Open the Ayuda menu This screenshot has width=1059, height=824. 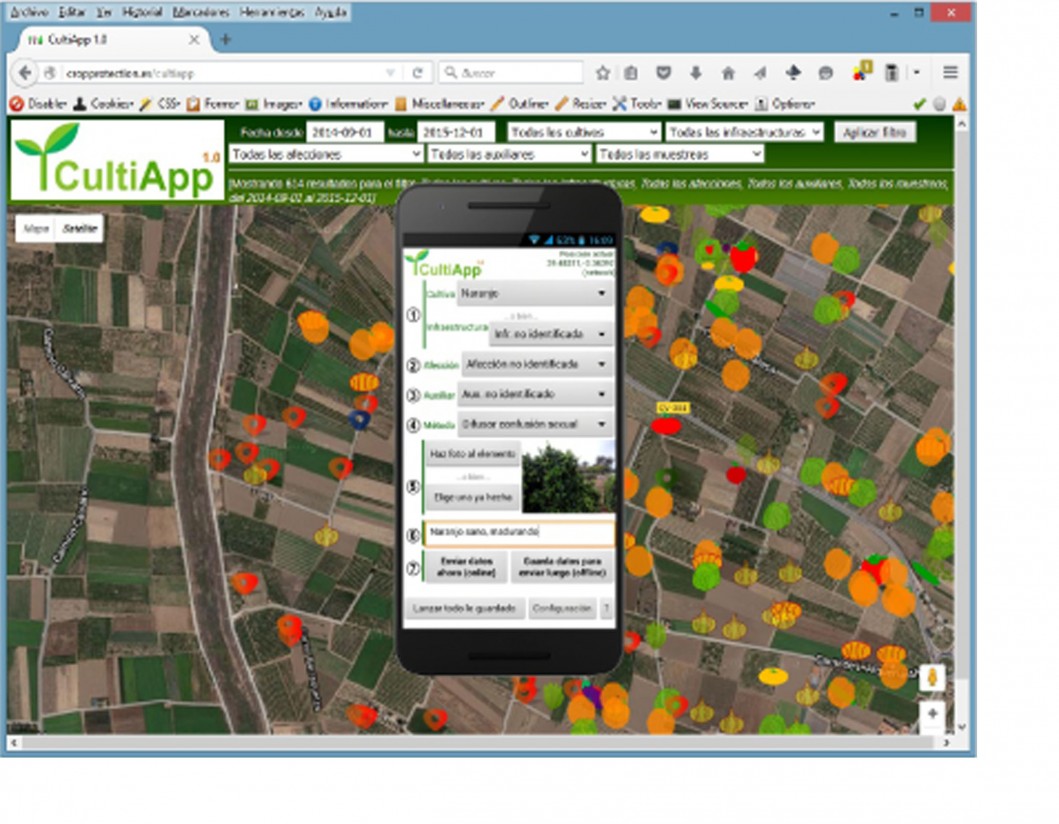point(331,12)
